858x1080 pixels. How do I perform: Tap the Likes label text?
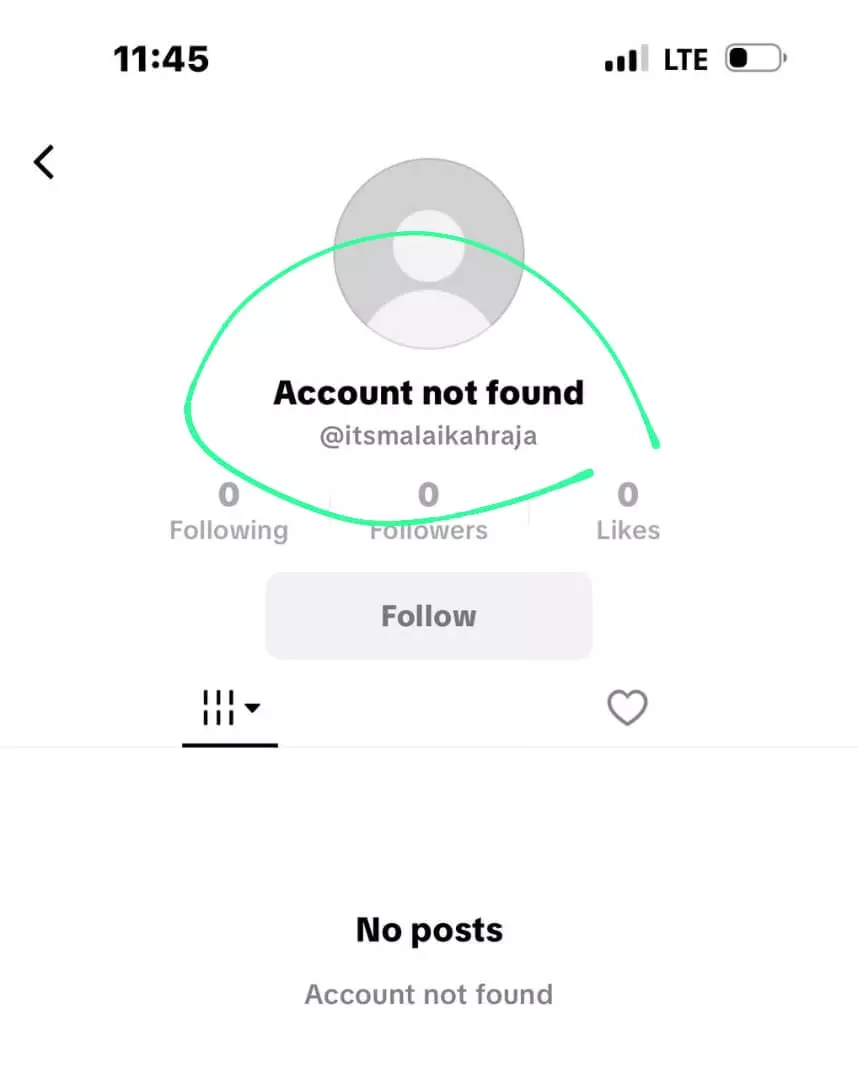(628, 530)
